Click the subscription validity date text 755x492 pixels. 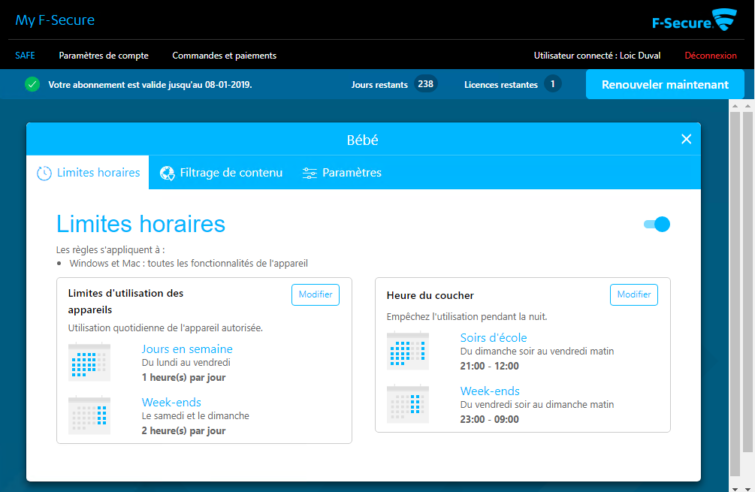[150, 85]
